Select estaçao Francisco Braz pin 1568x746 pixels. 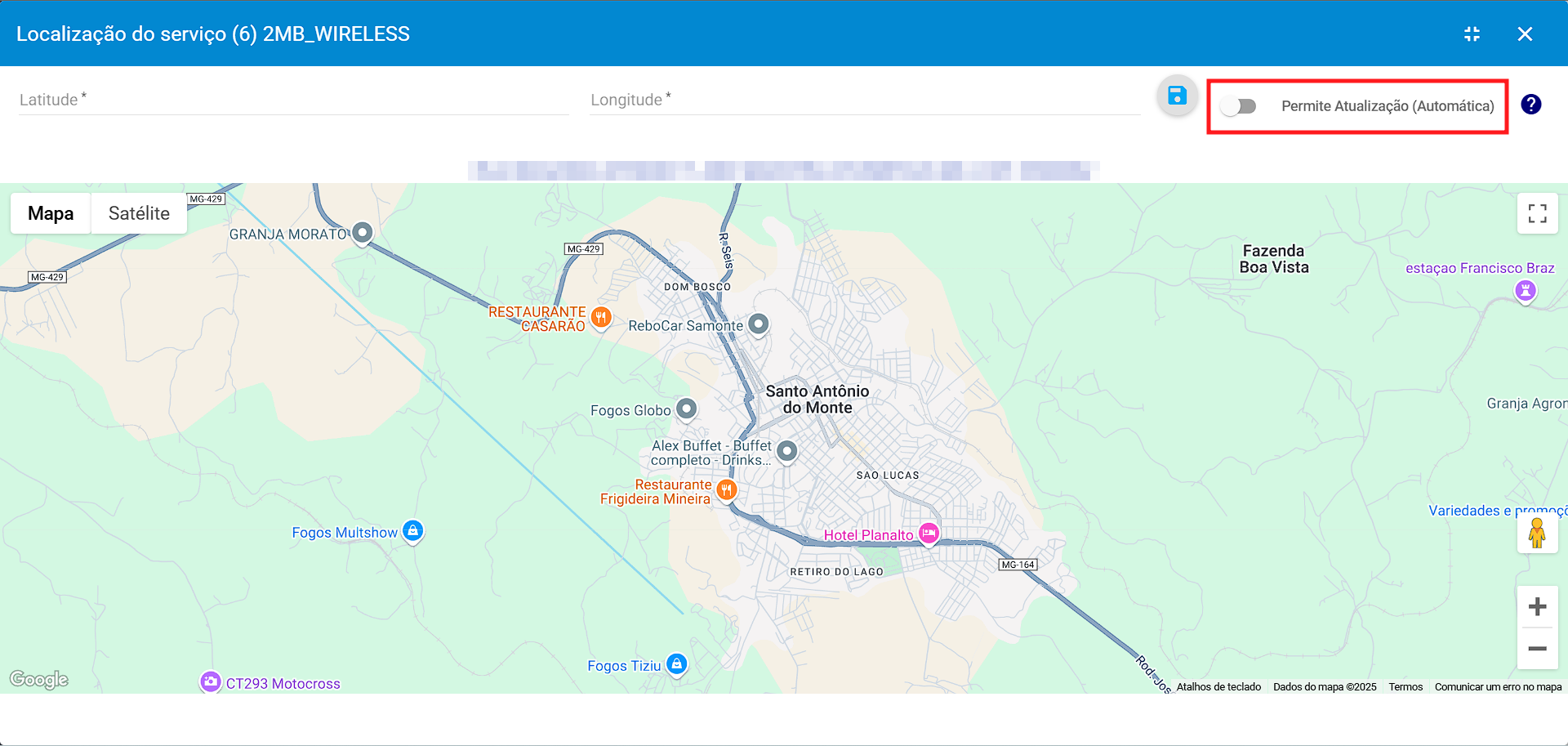1526,291
